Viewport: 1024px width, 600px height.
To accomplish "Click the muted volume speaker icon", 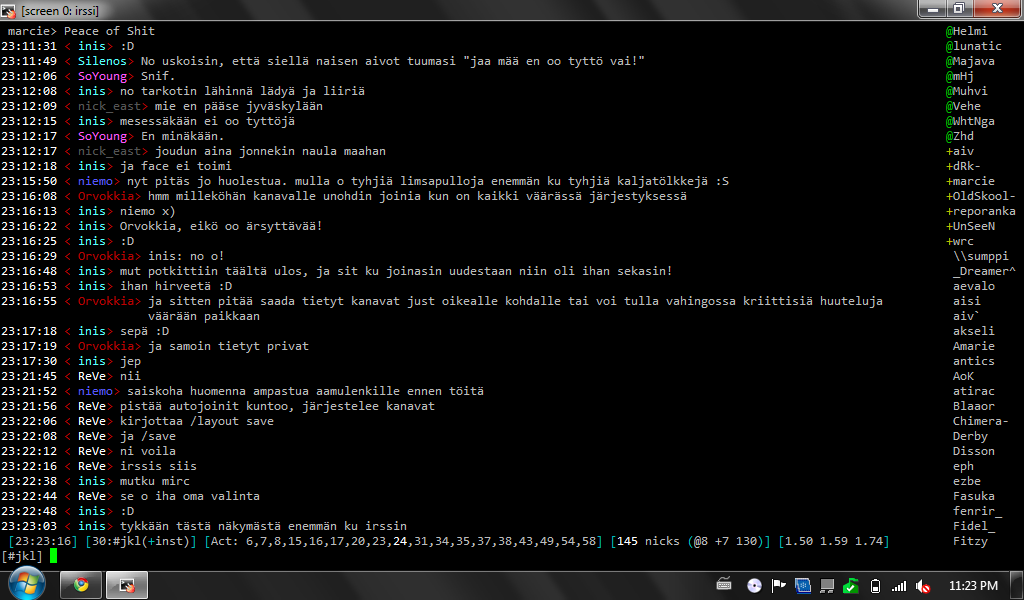I will pyautogui.click(x=923, y=586).
